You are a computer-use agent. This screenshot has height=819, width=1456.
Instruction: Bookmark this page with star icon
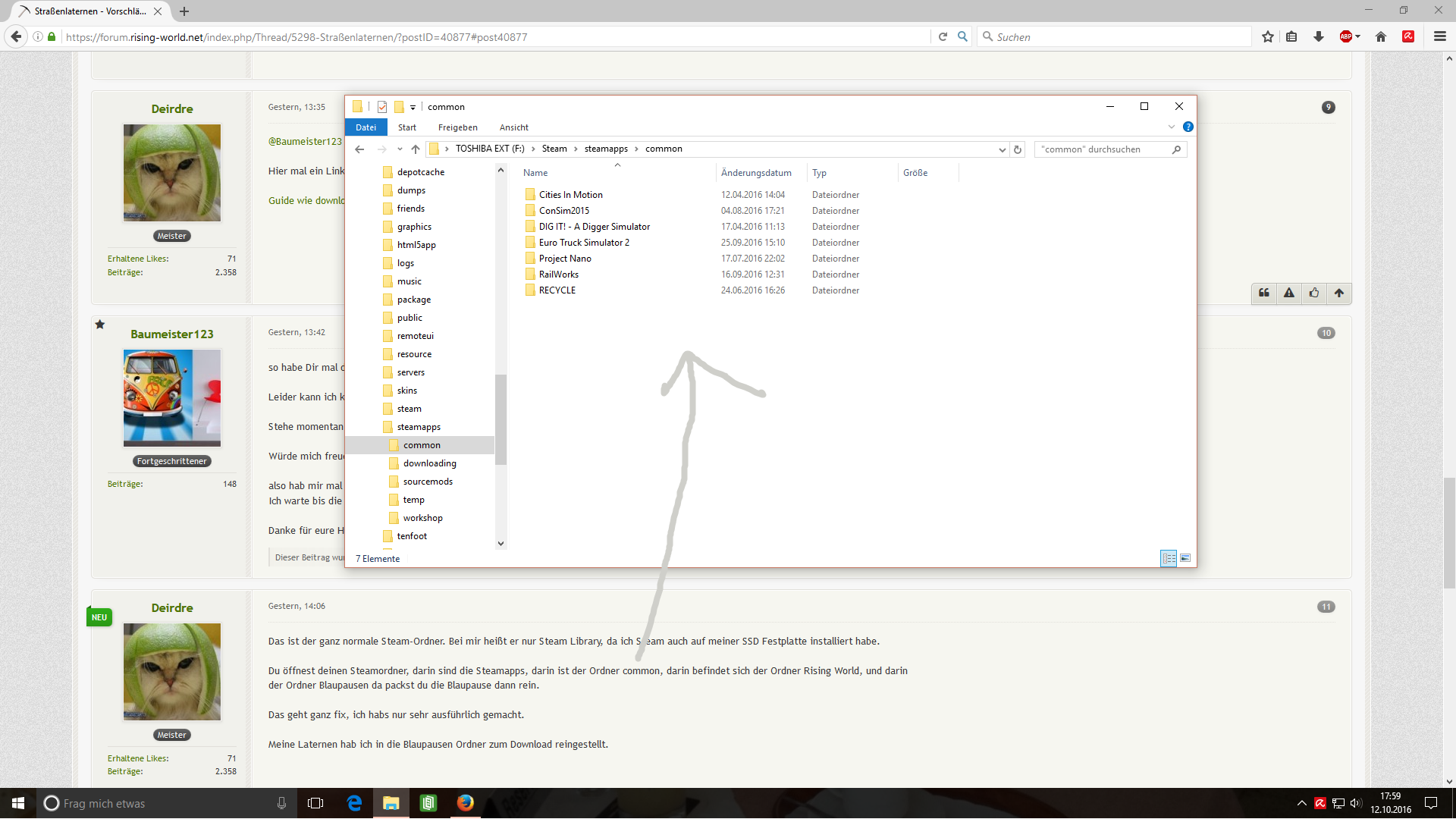pos(1268,36)
